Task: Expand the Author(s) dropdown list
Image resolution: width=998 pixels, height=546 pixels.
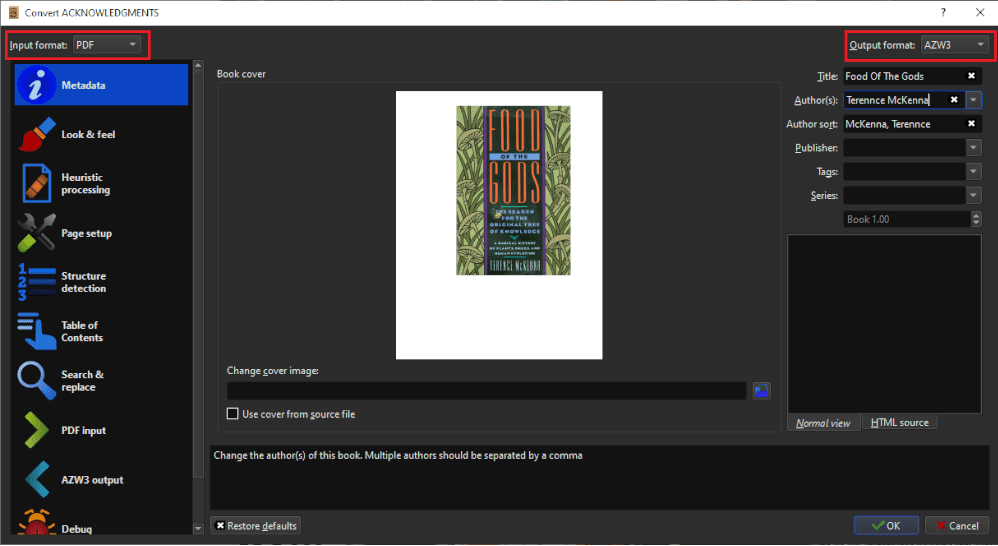Action: coord(973,100)
